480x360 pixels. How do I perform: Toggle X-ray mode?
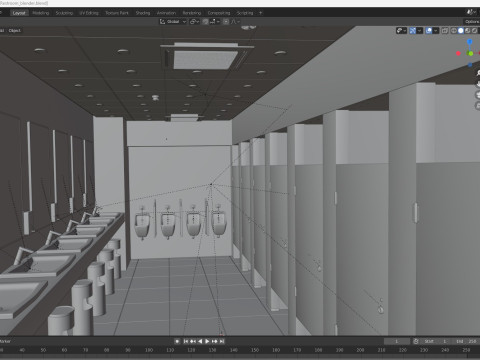pos(445,31)
